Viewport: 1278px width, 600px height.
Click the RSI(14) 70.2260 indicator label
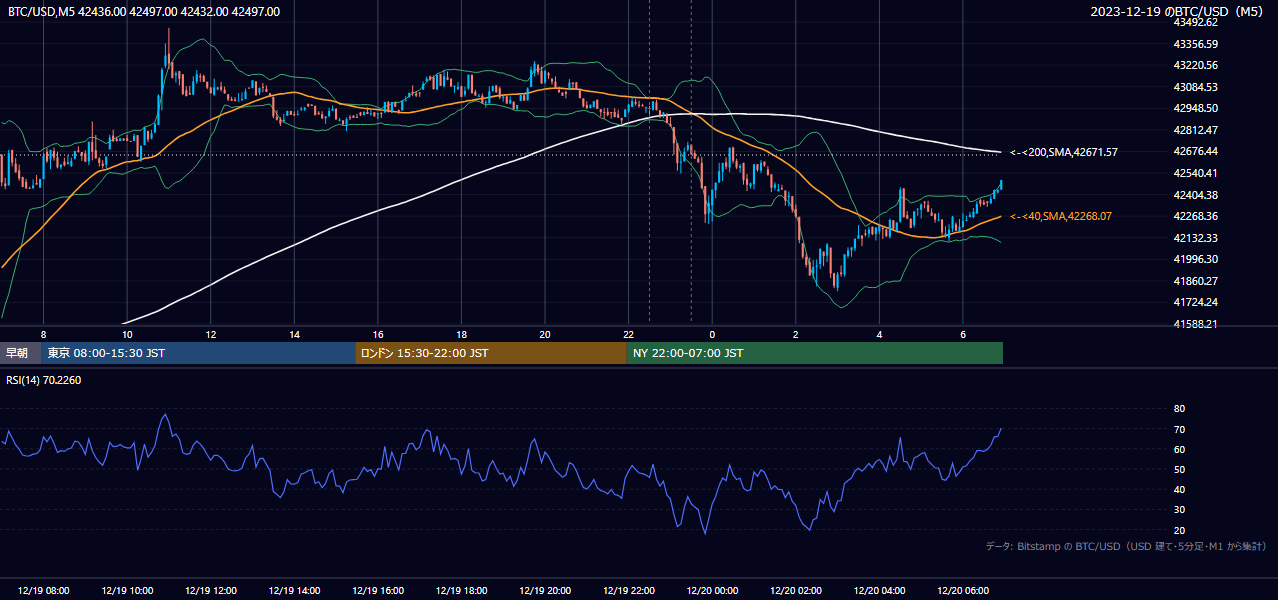tap(44, 380)
